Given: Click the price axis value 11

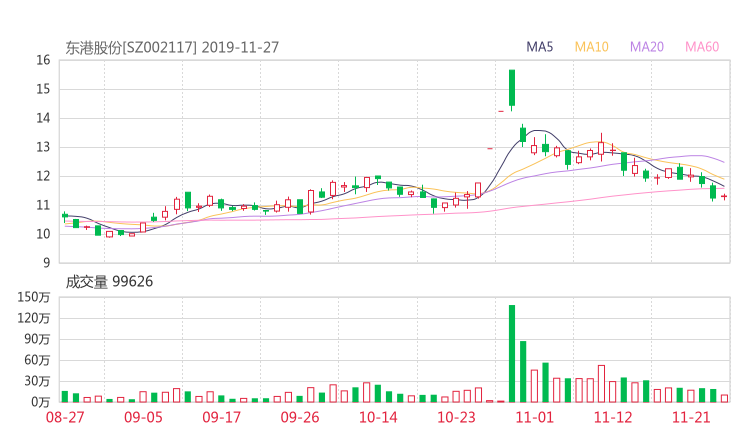Looking at the screenshot, I should [x=43, y=205].
